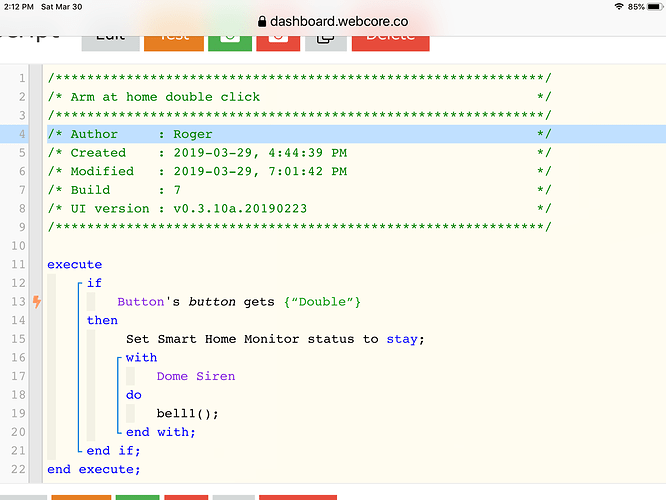Click the if keyword on line 12
This screenshot has height=500, width=666.
click(94, 283)
